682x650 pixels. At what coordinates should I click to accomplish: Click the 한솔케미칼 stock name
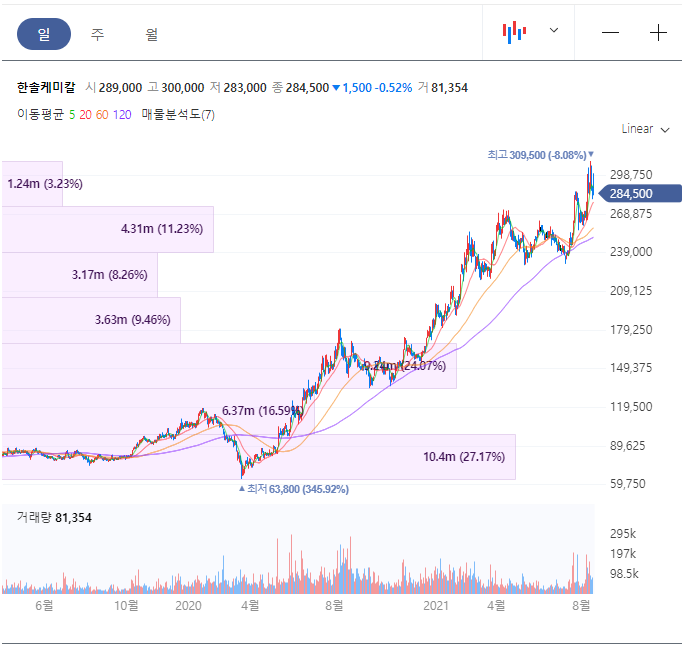point(46,87)
